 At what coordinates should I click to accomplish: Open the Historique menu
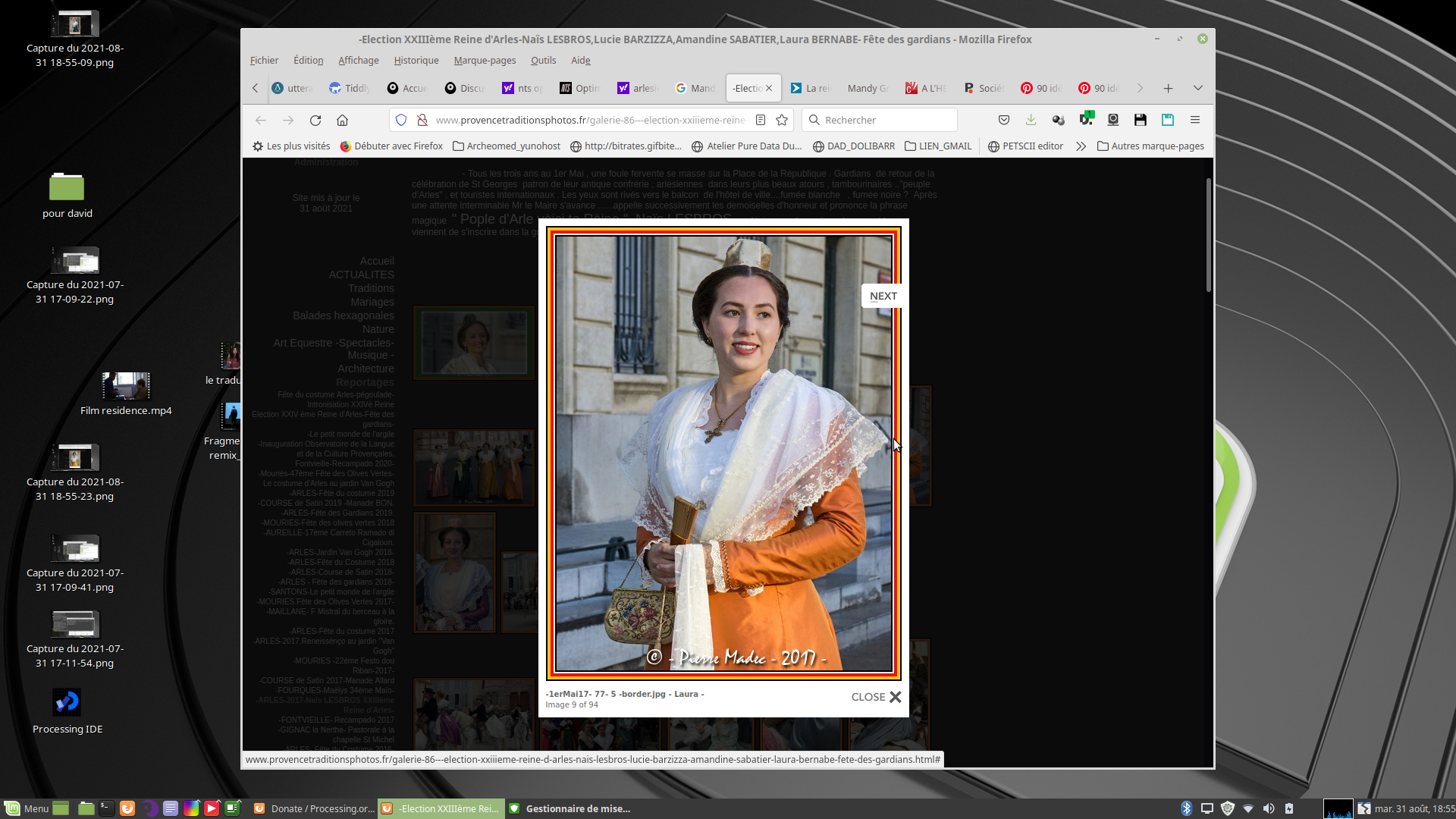[x=416, y=61]
